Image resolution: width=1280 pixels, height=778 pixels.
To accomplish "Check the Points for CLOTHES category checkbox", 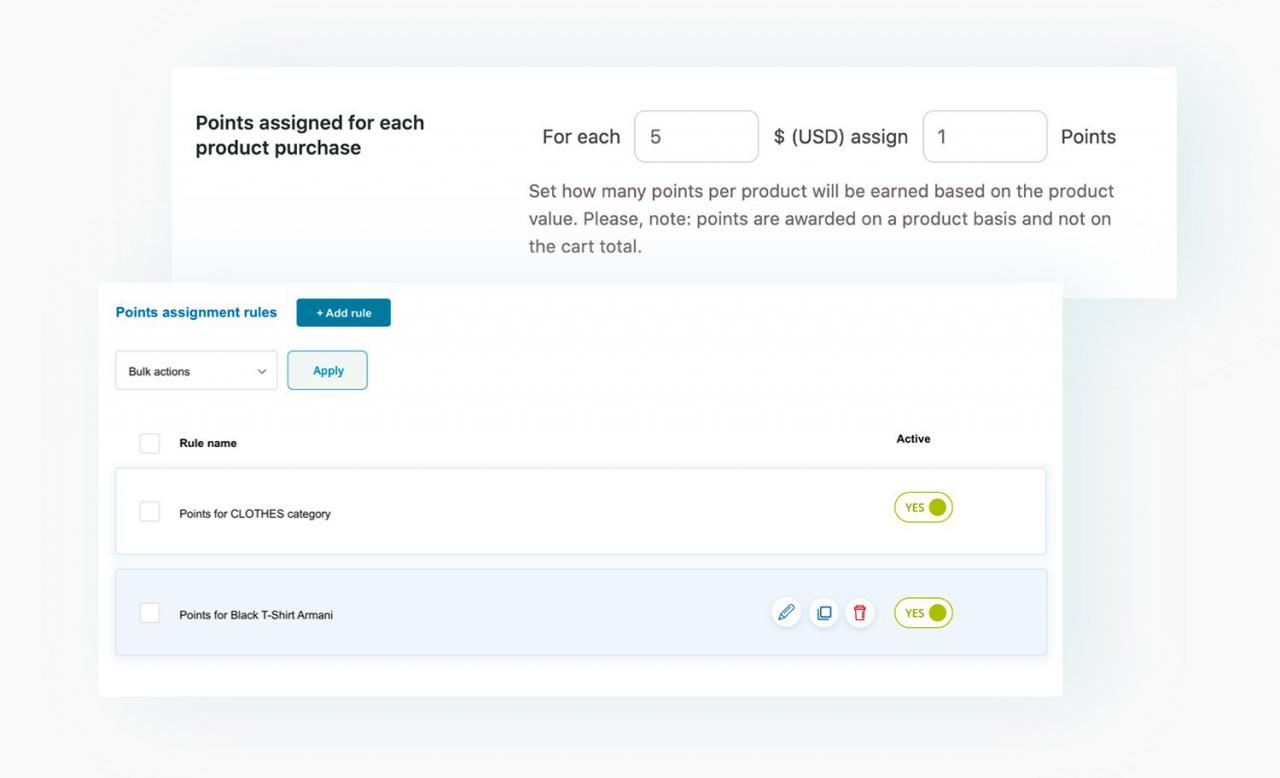I will pyautogui.click(x=149, y=510).
